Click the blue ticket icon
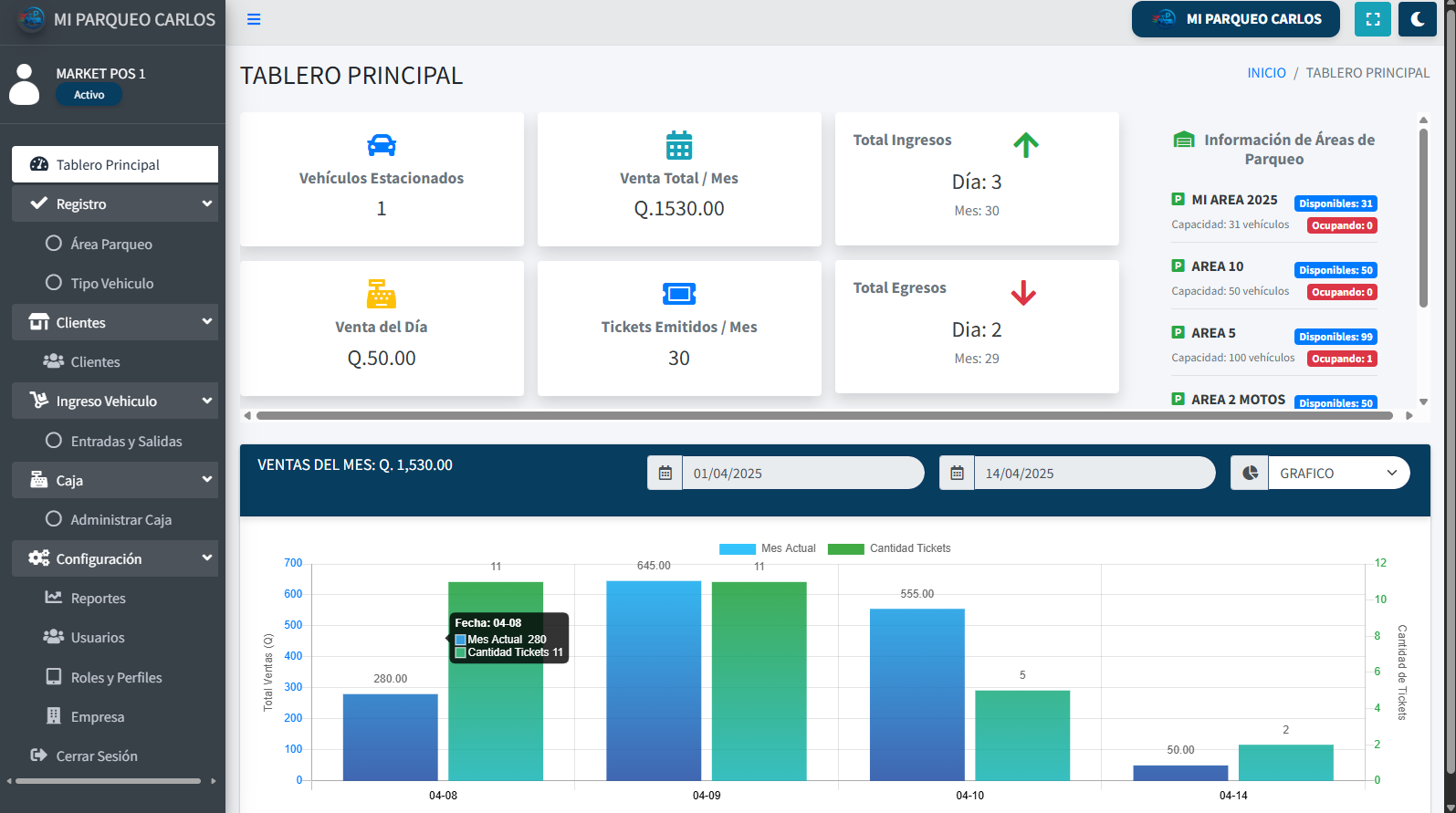Viewport: 1456px width, 813px height. [x=678, y=294]
